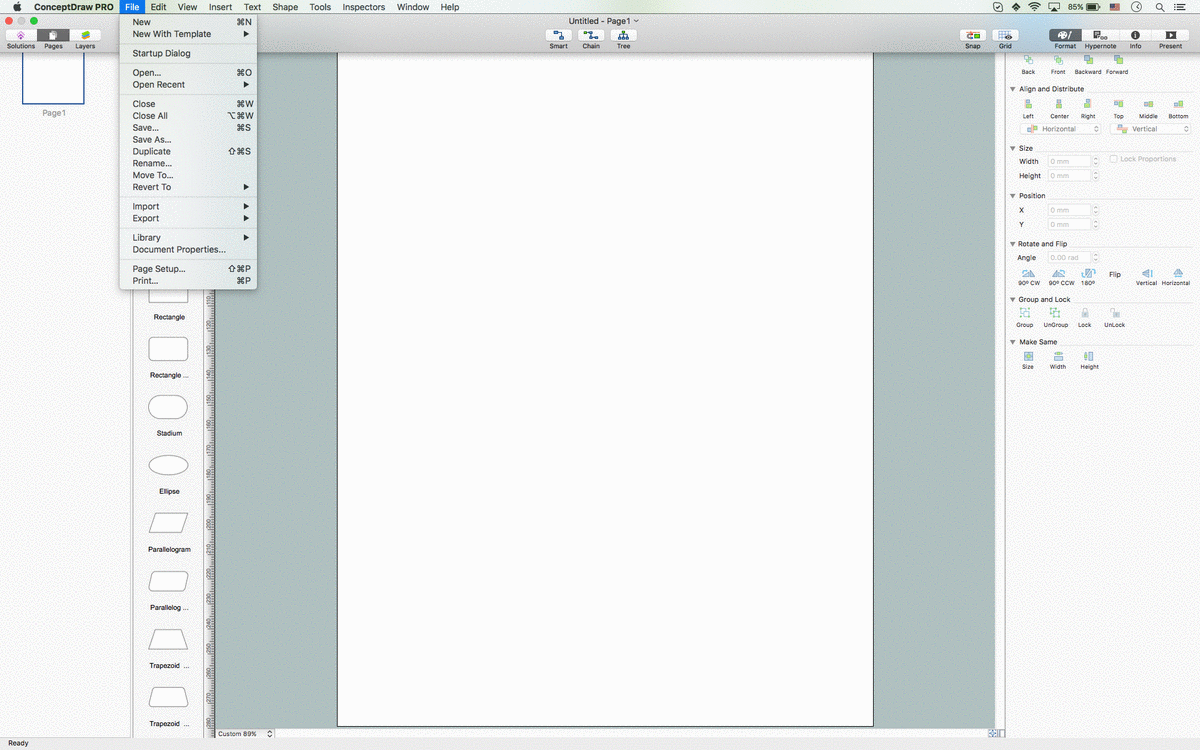
Task: Select Startup Dialog menu item
Action: click(188, 53)
